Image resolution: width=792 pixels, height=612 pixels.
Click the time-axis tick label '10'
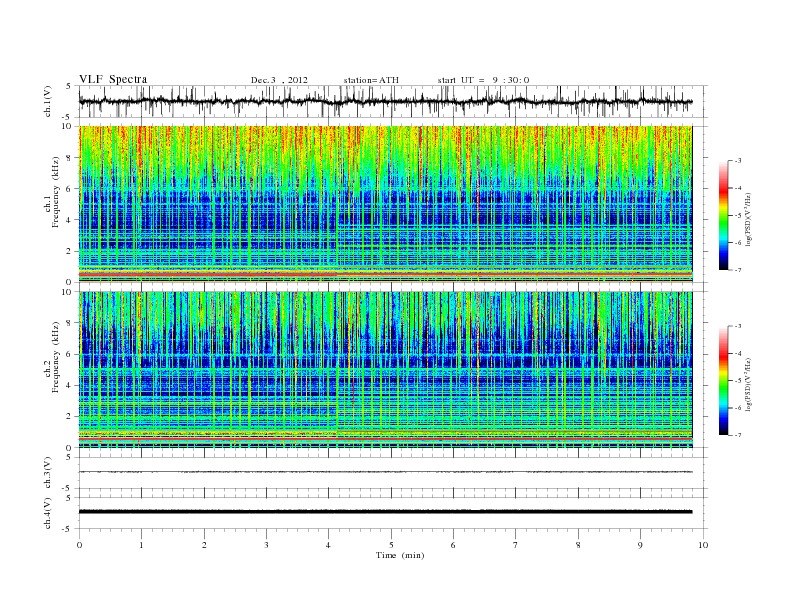(703, 545)
